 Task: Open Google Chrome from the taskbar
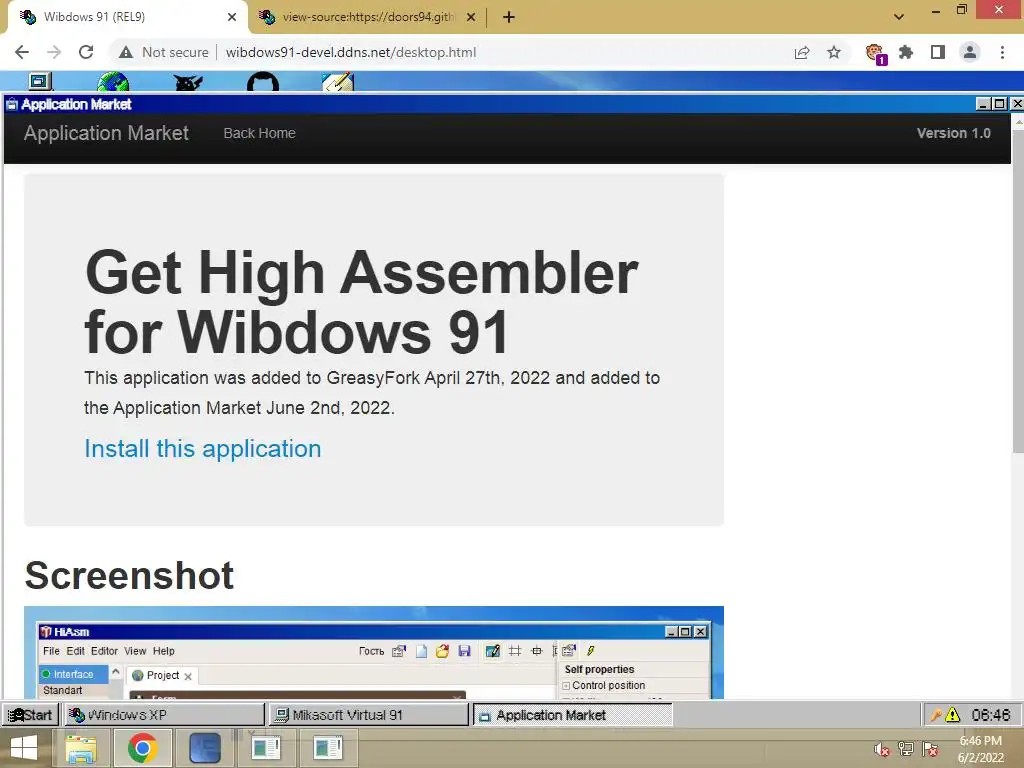pyautogui.click(x=142, y=748)
